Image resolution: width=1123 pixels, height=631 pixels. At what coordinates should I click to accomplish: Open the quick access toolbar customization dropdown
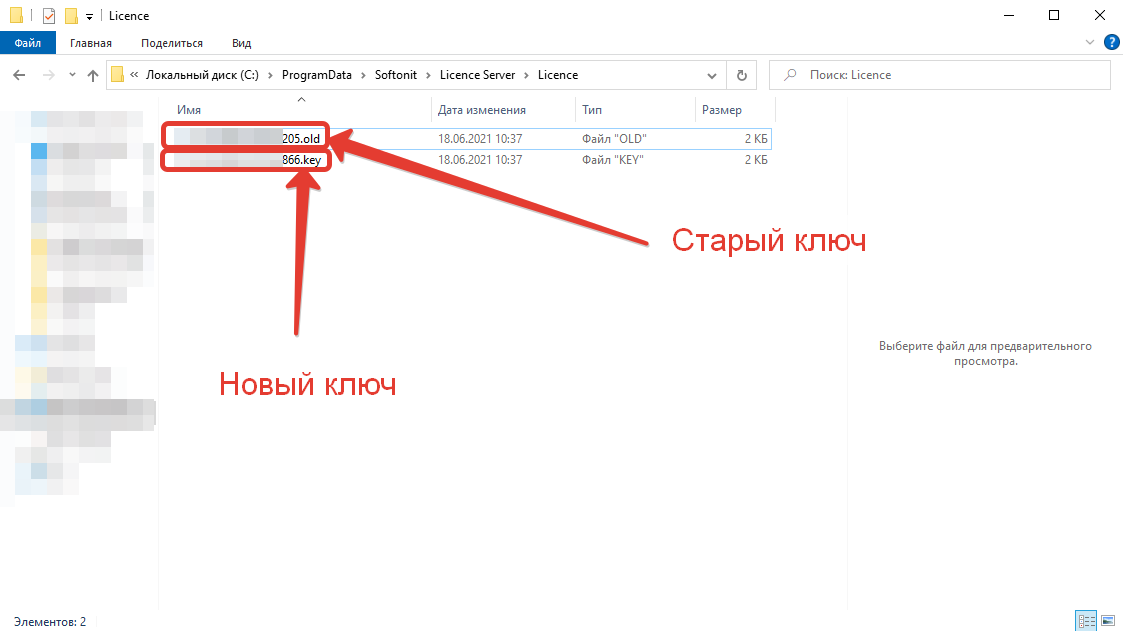(x=88, y=15)
